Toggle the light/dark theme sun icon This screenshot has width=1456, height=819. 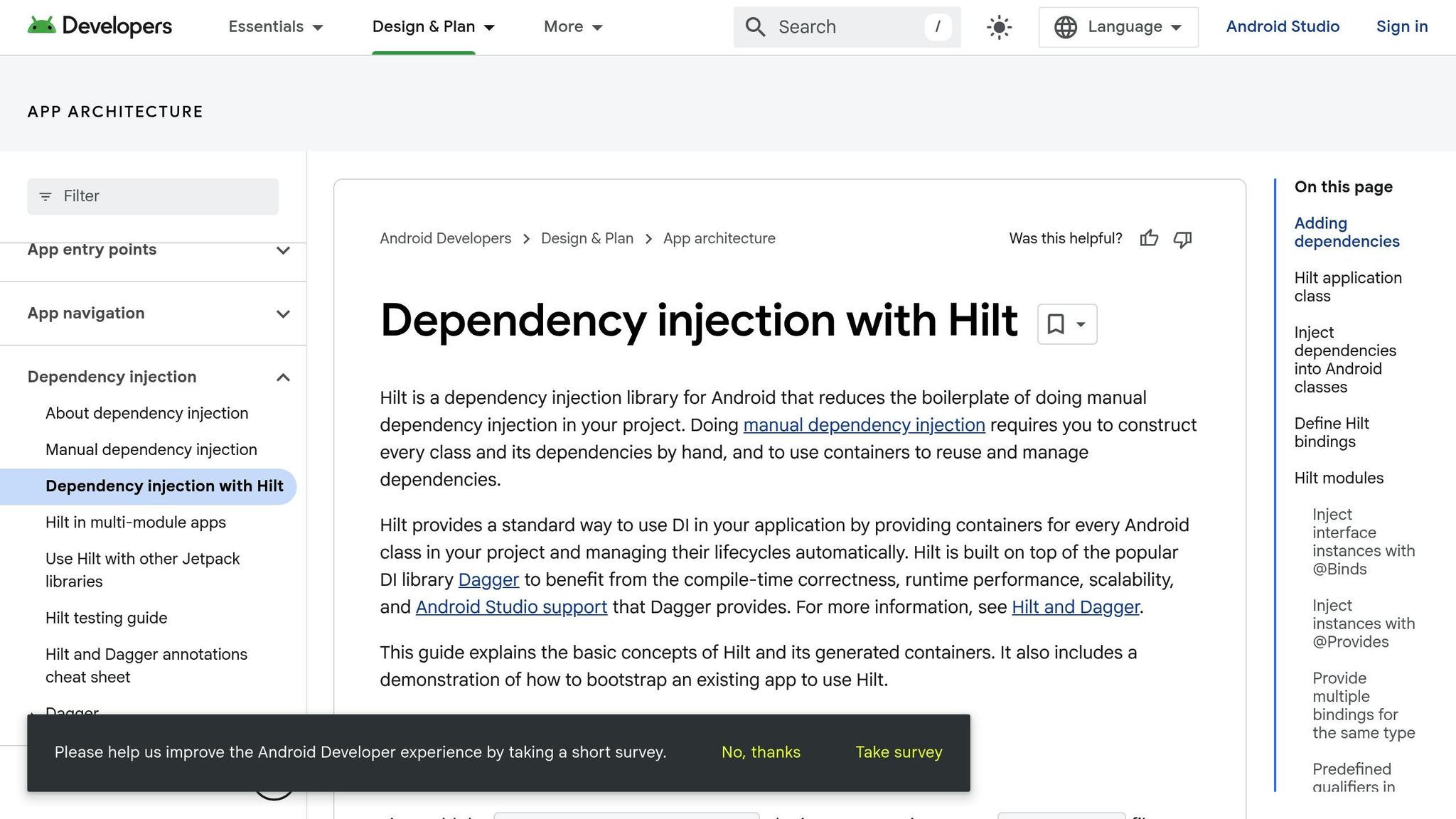coord(999,27)
